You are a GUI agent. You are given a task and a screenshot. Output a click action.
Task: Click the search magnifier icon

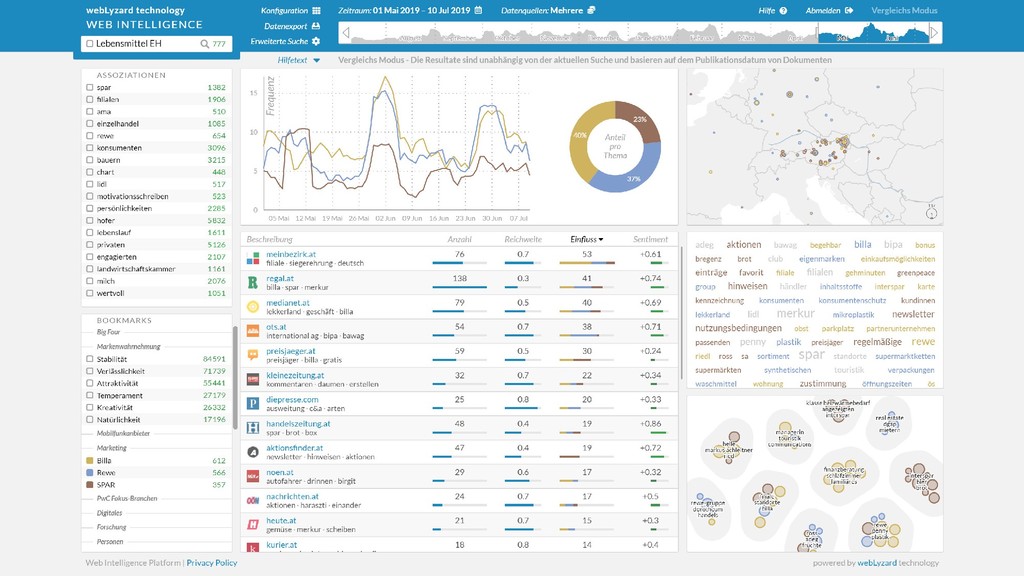(x=204, y=44)
